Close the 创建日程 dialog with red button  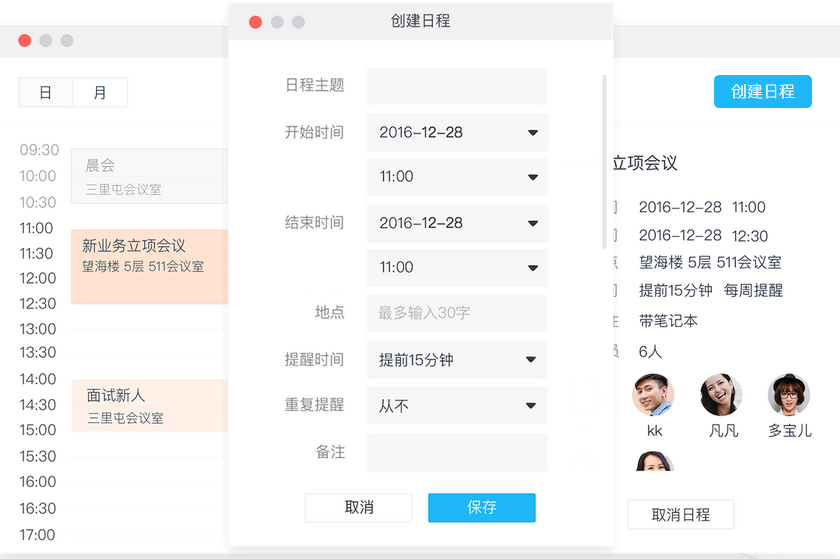[256, 21]
